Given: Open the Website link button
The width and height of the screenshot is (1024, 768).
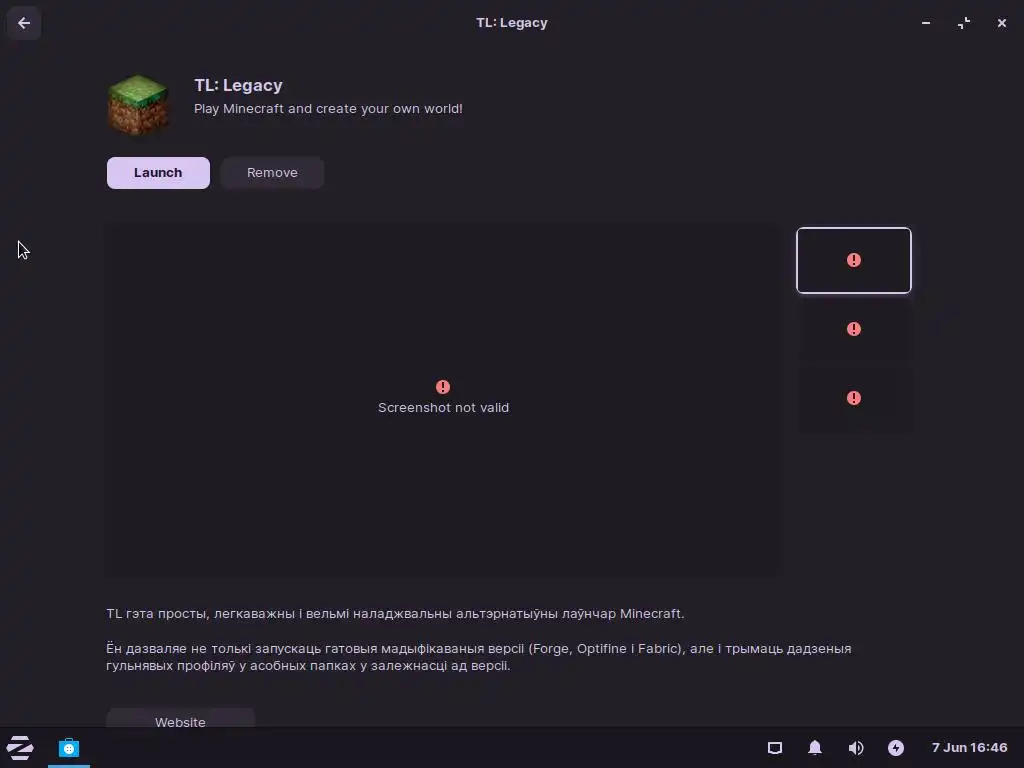Looking at the screenshot, I should coord(180,719).
